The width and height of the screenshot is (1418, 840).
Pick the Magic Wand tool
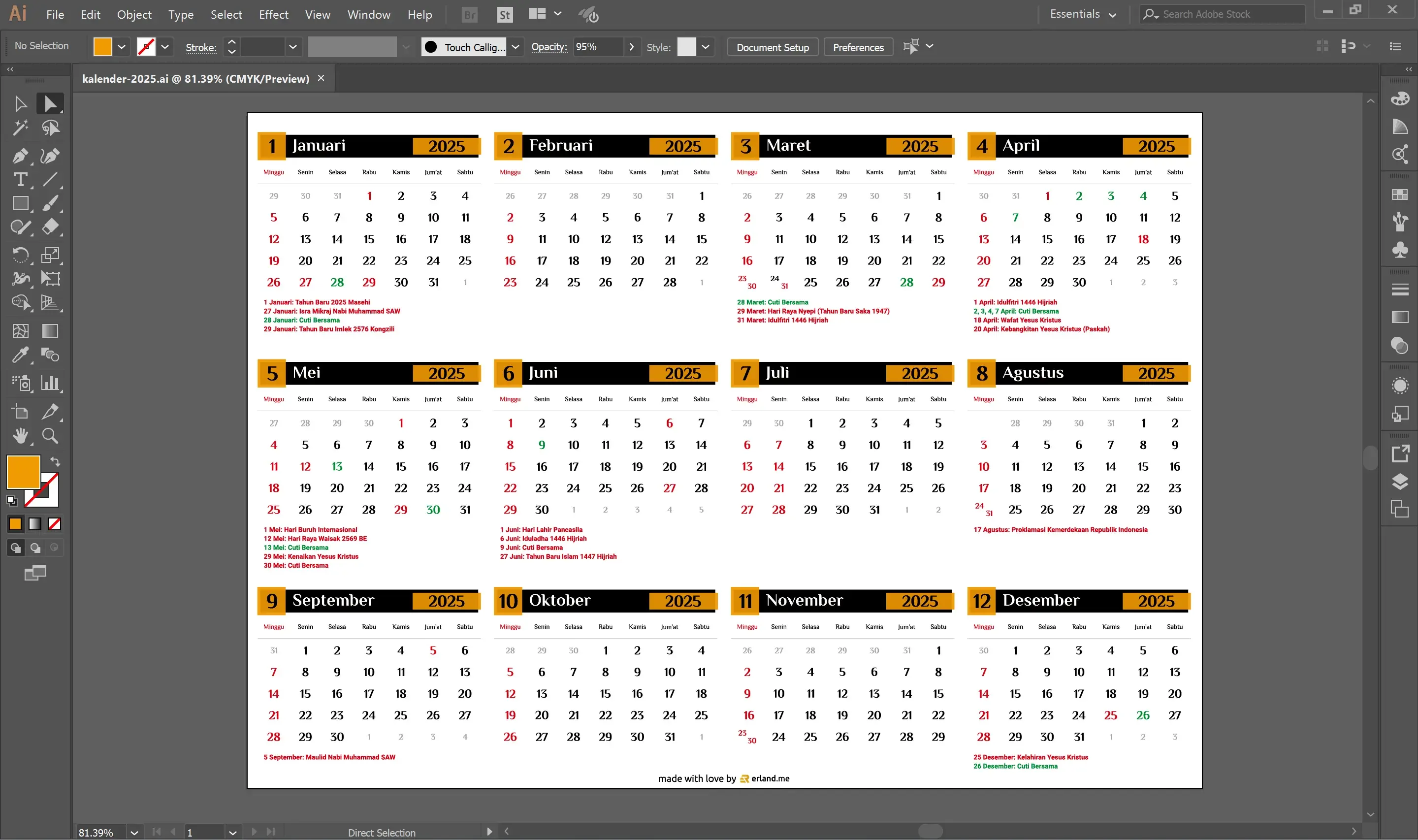tap(20, 128)
